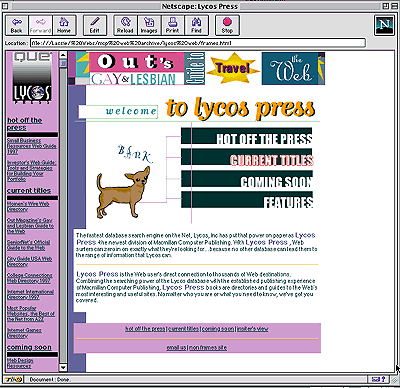Open 'College Connections Web Directory 1997' link
The width and height of the screenshot is (400, 388).
30,278
